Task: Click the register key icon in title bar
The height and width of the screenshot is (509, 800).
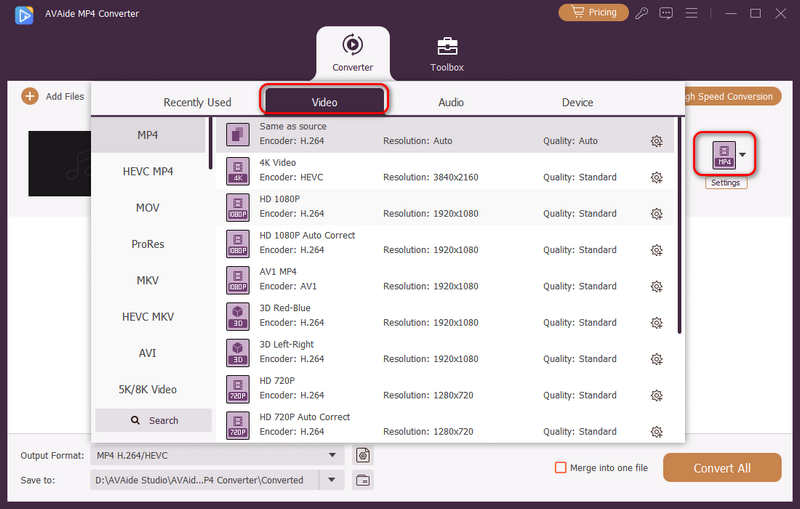Action: 641,13
